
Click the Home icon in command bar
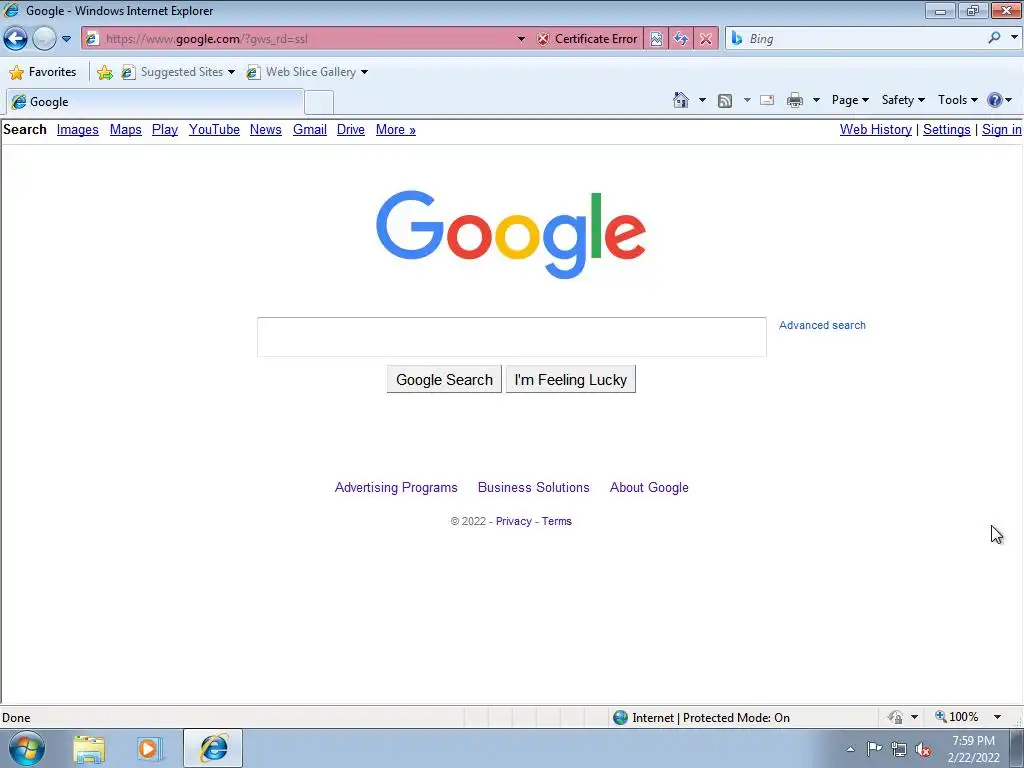[x=680, y=100]
